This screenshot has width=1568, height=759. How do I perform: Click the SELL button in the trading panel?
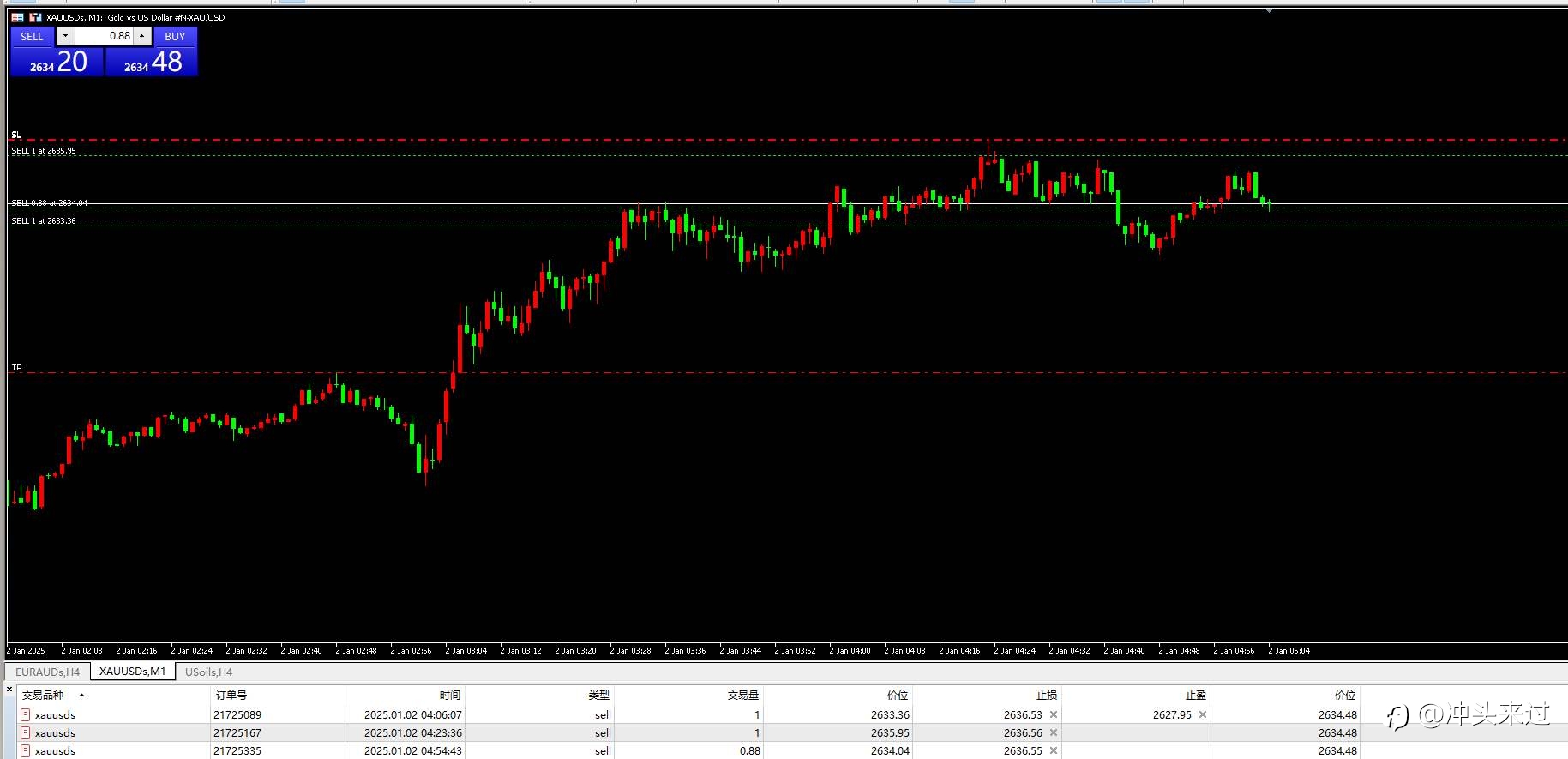[32, 36]
